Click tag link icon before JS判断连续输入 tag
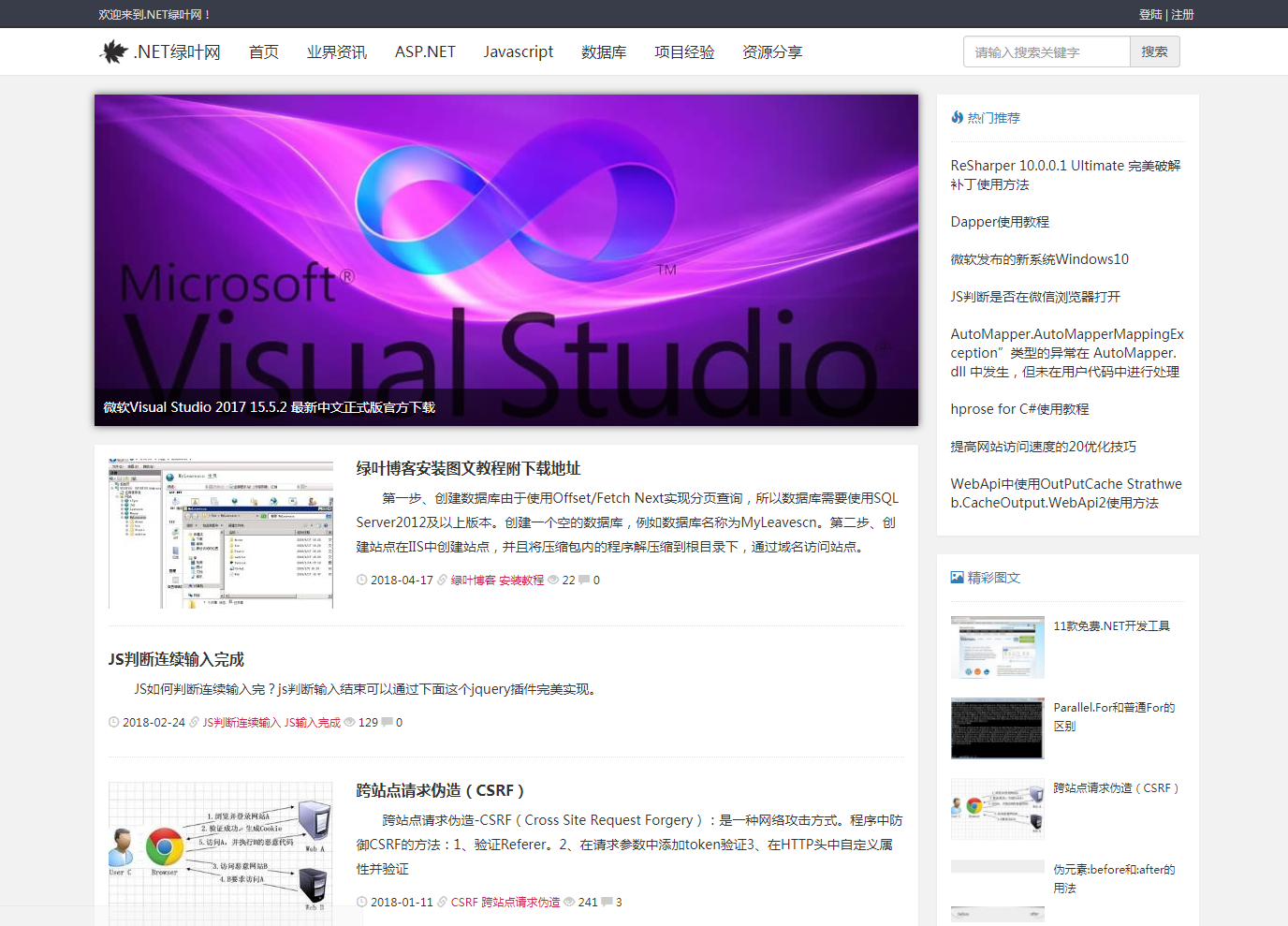This screenshot has width=1288, height=926. click(195, 723)
